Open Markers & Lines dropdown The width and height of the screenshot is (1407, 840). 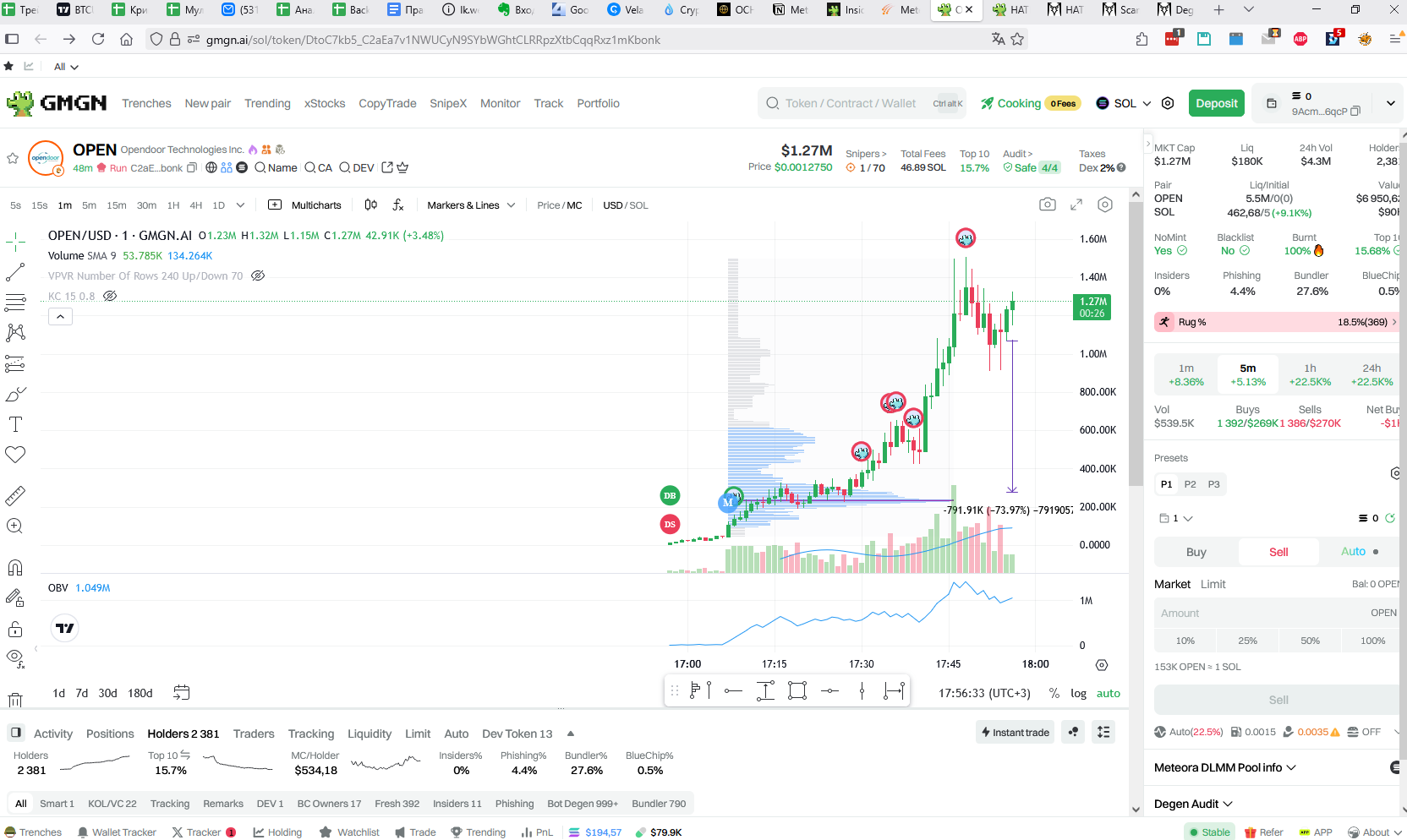(471, 205)
